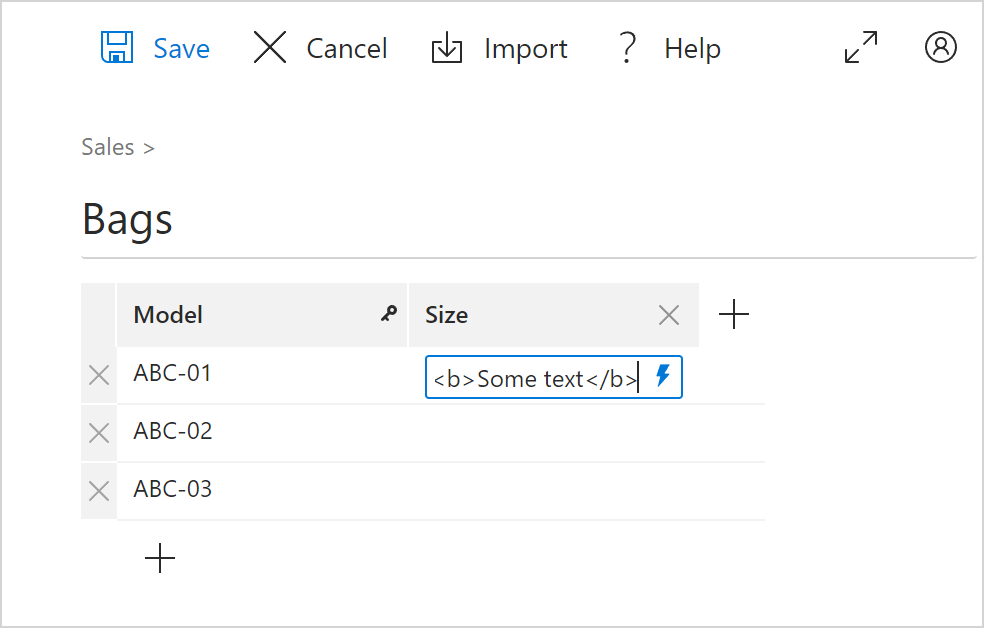The height and width of the screenshot is (628, 984).
Task: Click the Save floppy disk icon
Action: tap(117, 47)
